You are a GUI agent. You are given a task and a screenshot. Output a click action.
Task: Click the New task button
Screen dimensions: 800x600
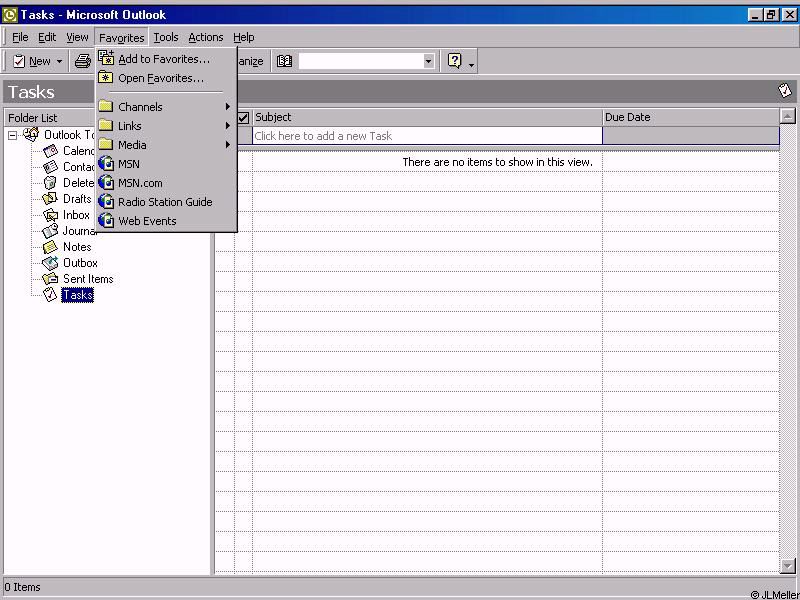point(32,61)
